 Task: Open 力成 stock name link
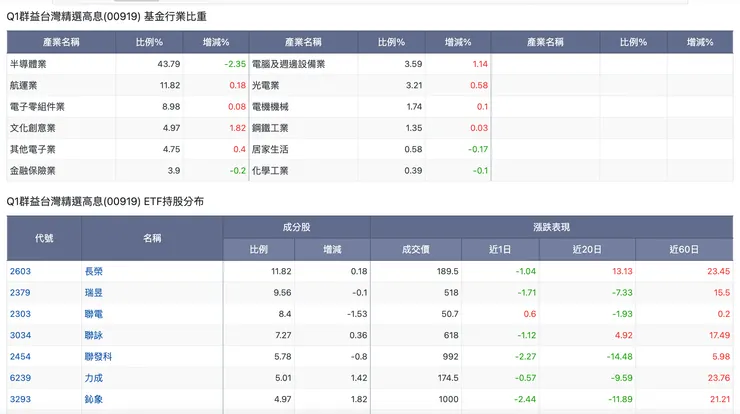click(93, 378)
